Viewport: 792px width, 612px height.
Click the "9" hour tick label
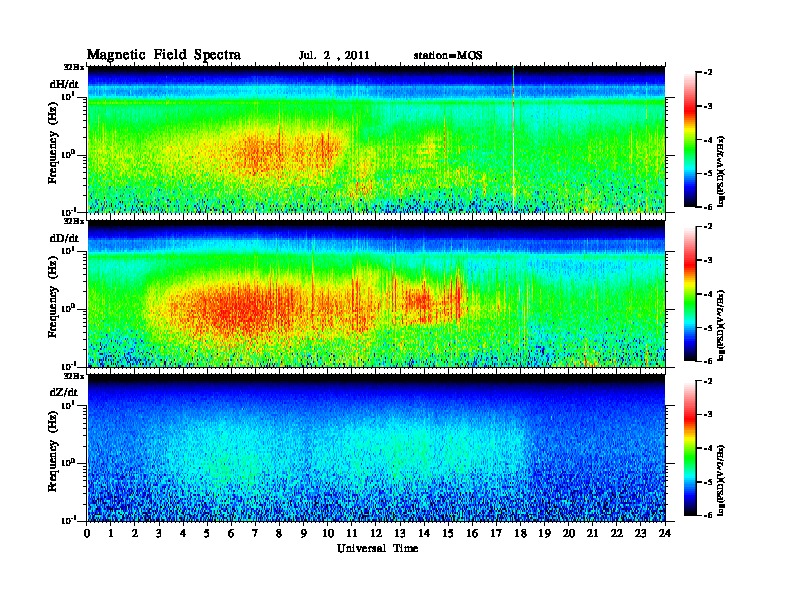point(304,533)
